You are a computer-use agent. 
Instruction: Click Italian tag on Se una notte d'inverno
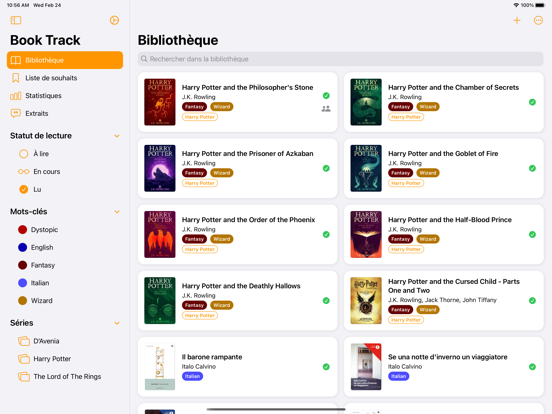pos(399,376)
